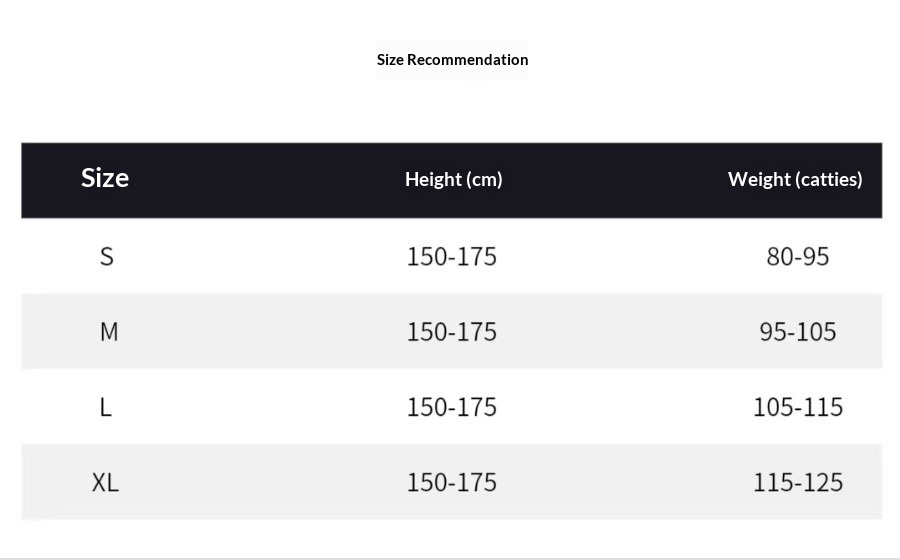Pick the 115-125 weight range
Screen dimensions: 900x560
pyautogui.click(x=798, y=482)
